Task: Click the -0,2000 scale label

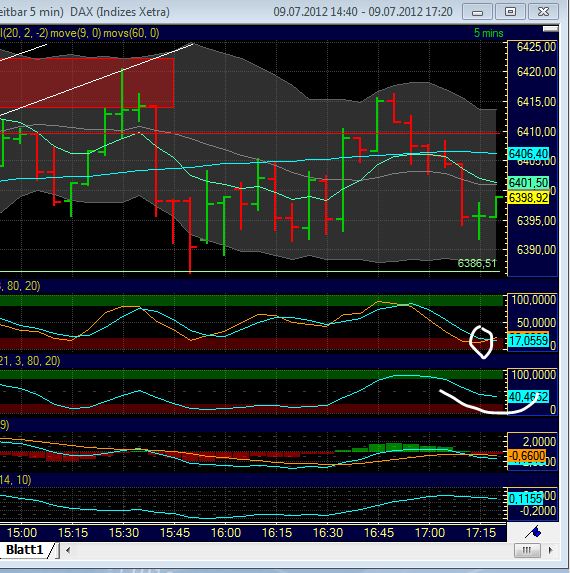Action: click(538, 511)
